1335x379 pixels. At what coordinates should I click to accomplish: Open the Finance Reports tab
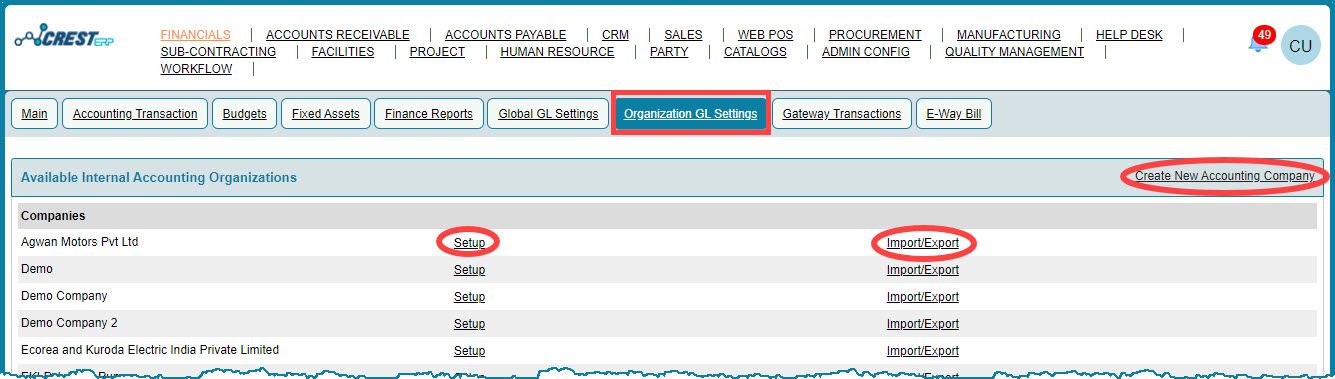[429, 114]
